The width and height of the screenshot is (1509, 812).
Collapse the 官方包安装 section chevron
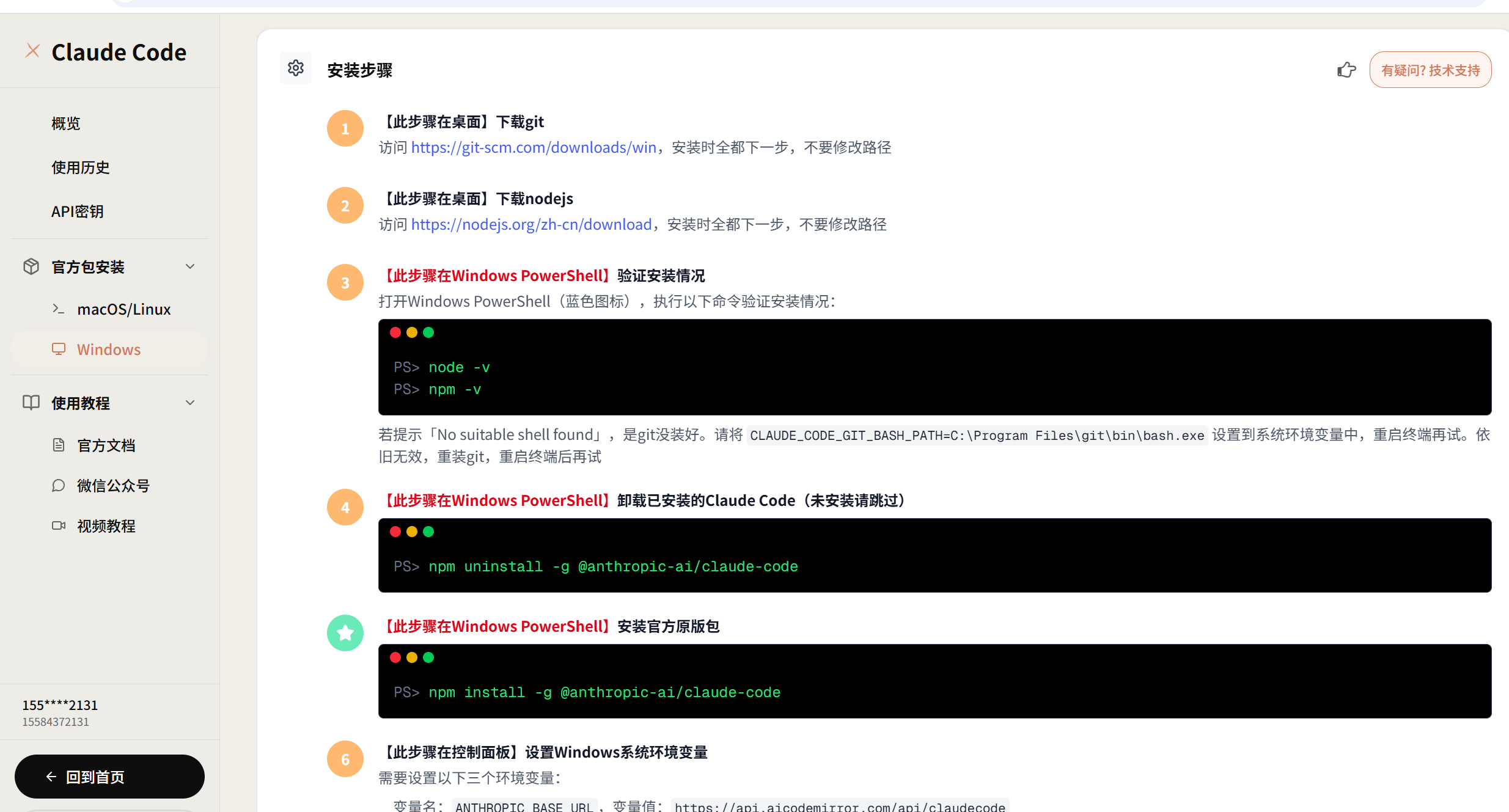[190, 266]
